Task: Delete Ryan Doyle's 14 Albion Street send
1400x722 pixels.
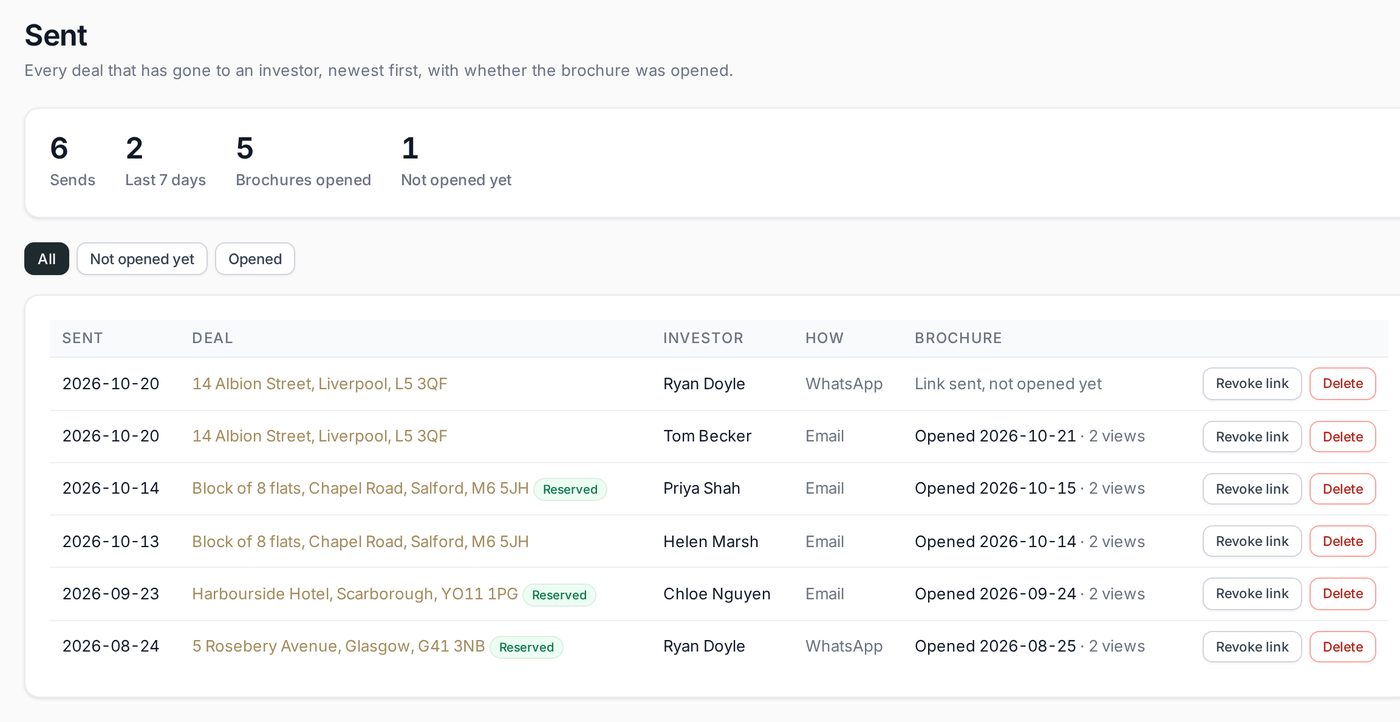Action: [1343, 384]
